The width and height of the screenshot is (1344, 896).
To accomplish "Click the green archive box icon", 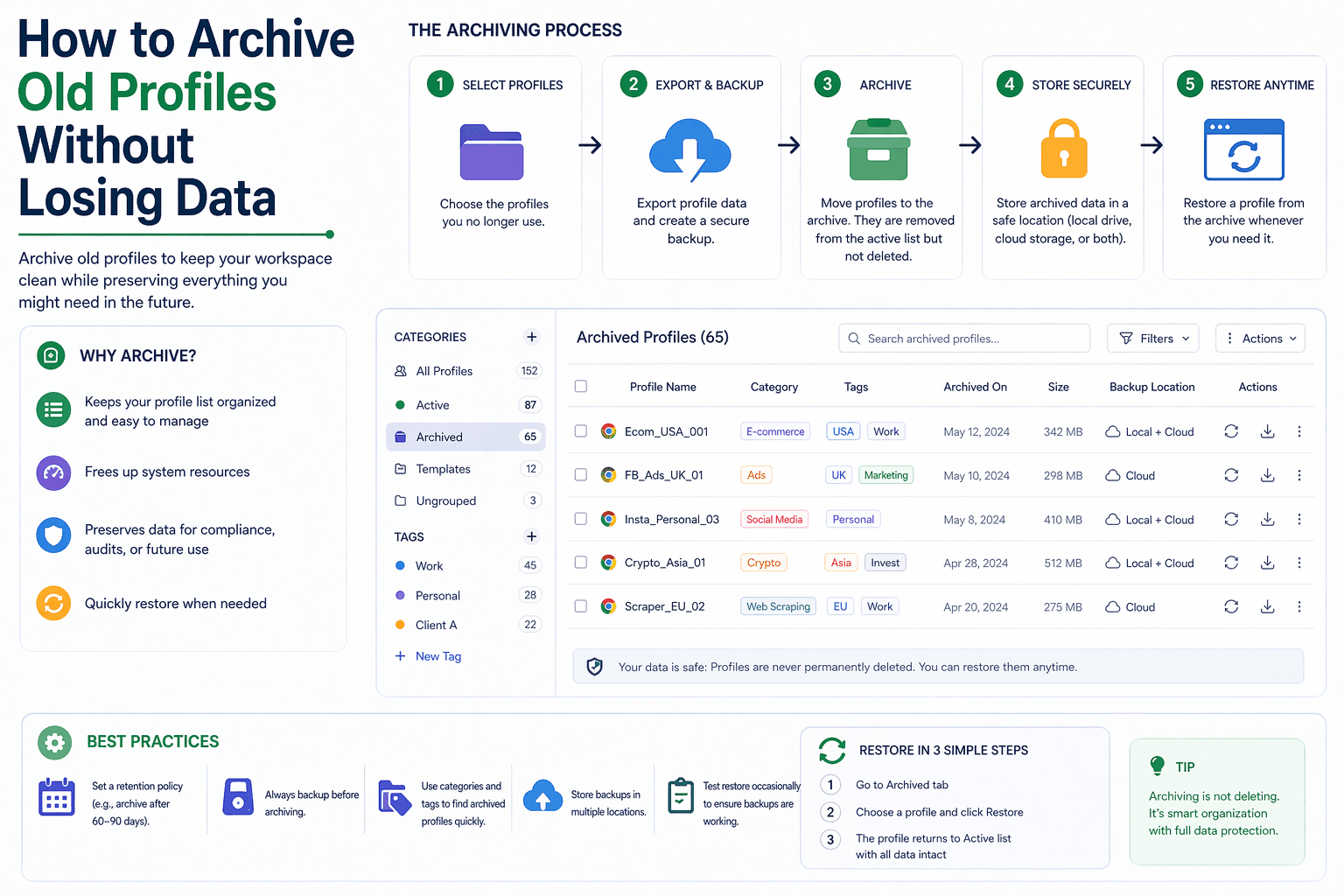I will [878, 150].
